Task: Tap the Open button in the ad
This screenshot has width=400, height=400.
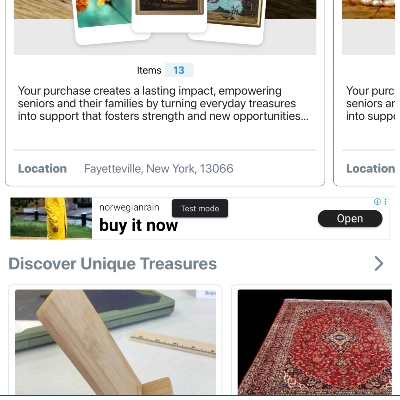Action: tap(350, 219)
